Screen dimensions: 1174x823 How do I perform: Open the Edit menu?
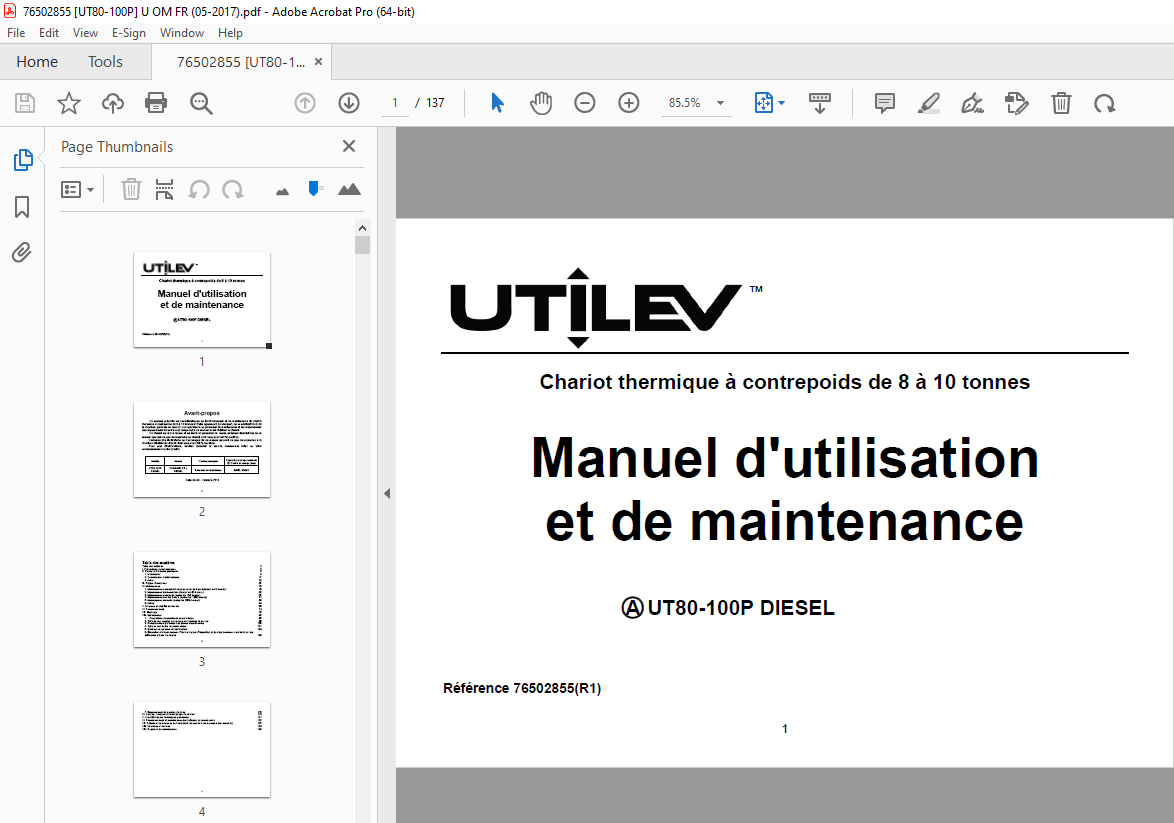point(49,33)
